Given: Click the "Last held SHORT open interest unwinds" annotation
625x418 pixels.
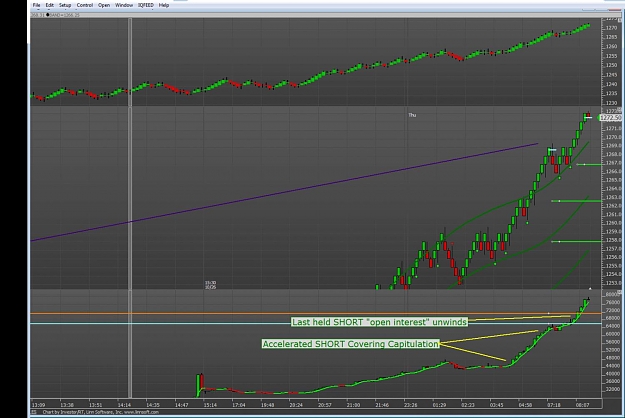Looking at the screenshot, I should pos(379,322).
